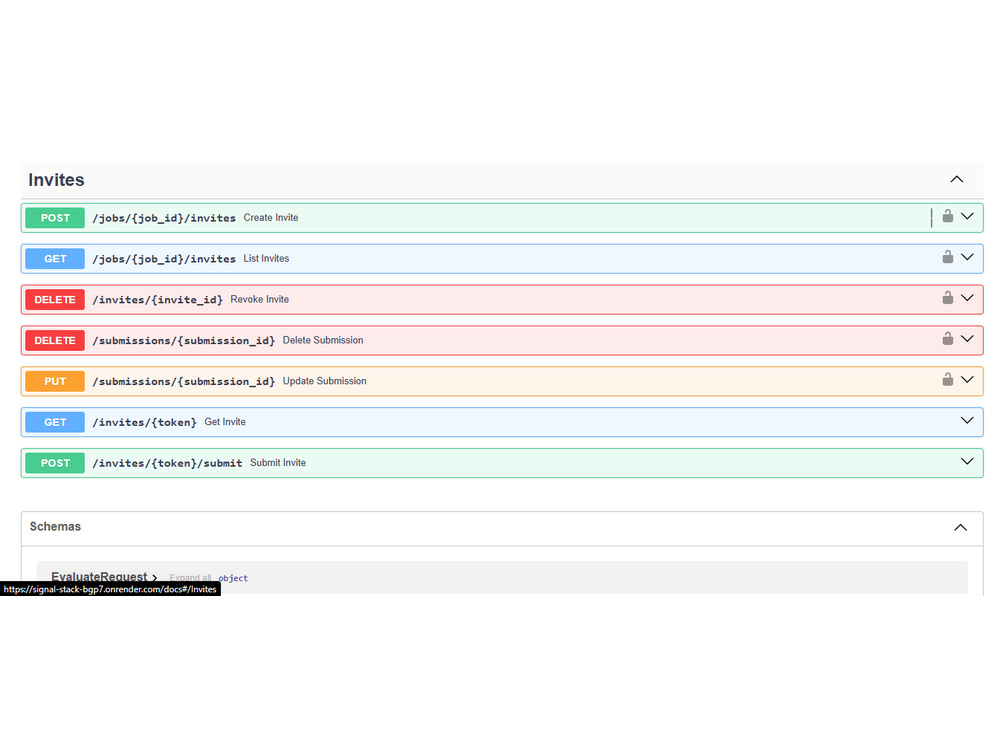Click the DELETE badge for Delete Submission
The image size is (1000, 750).
pyautogui.click(x=55, y=341)
